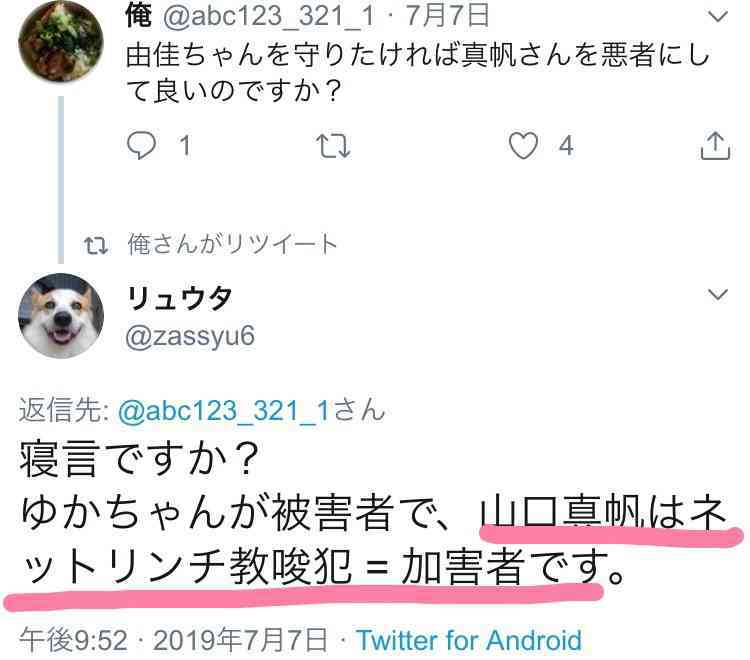Expand the chevron menu on リュウタ's tweet
750x660 pixels.
(717, 294)
